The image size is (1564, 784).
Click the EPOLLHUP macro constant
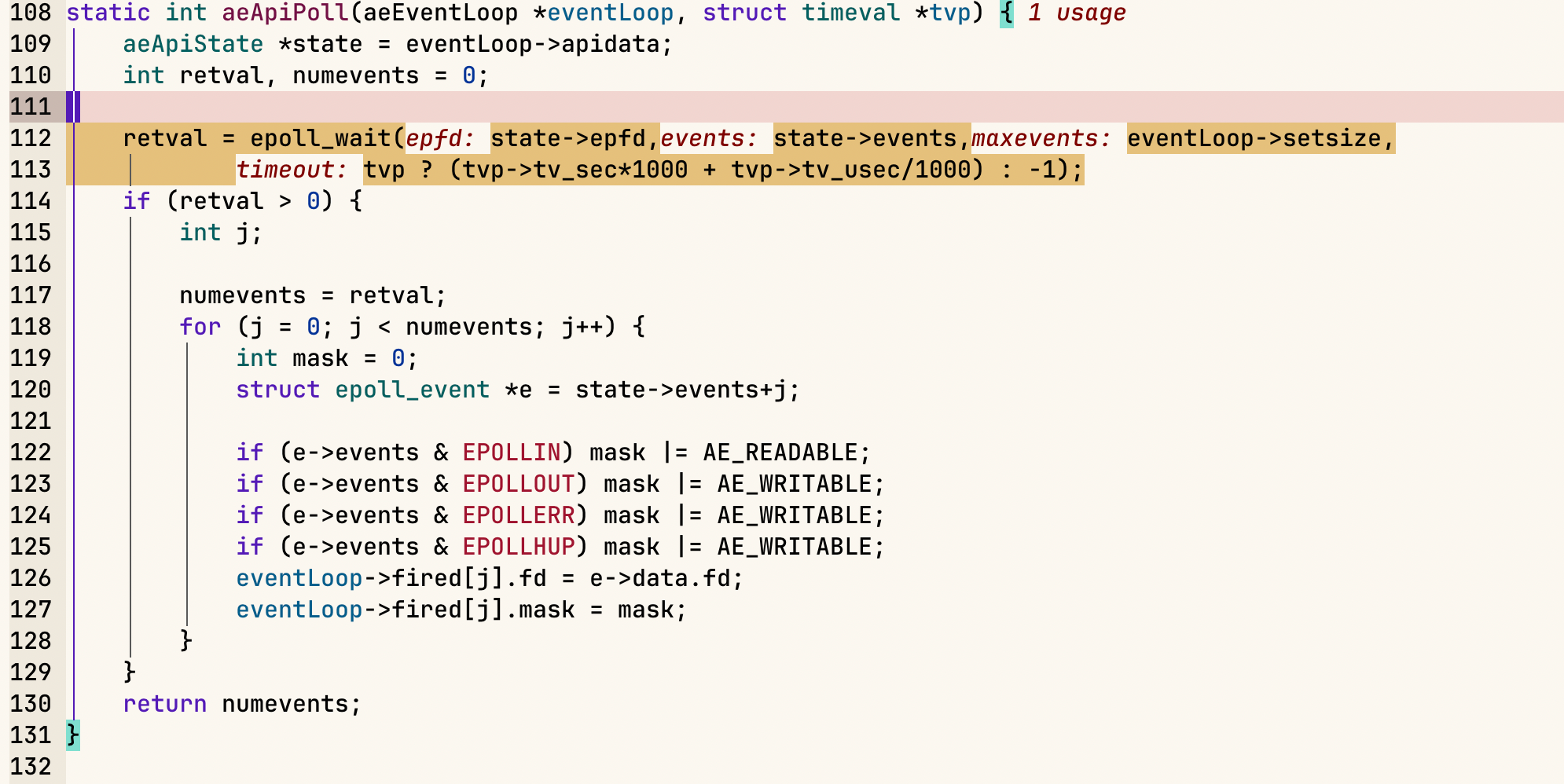(518, 547)
